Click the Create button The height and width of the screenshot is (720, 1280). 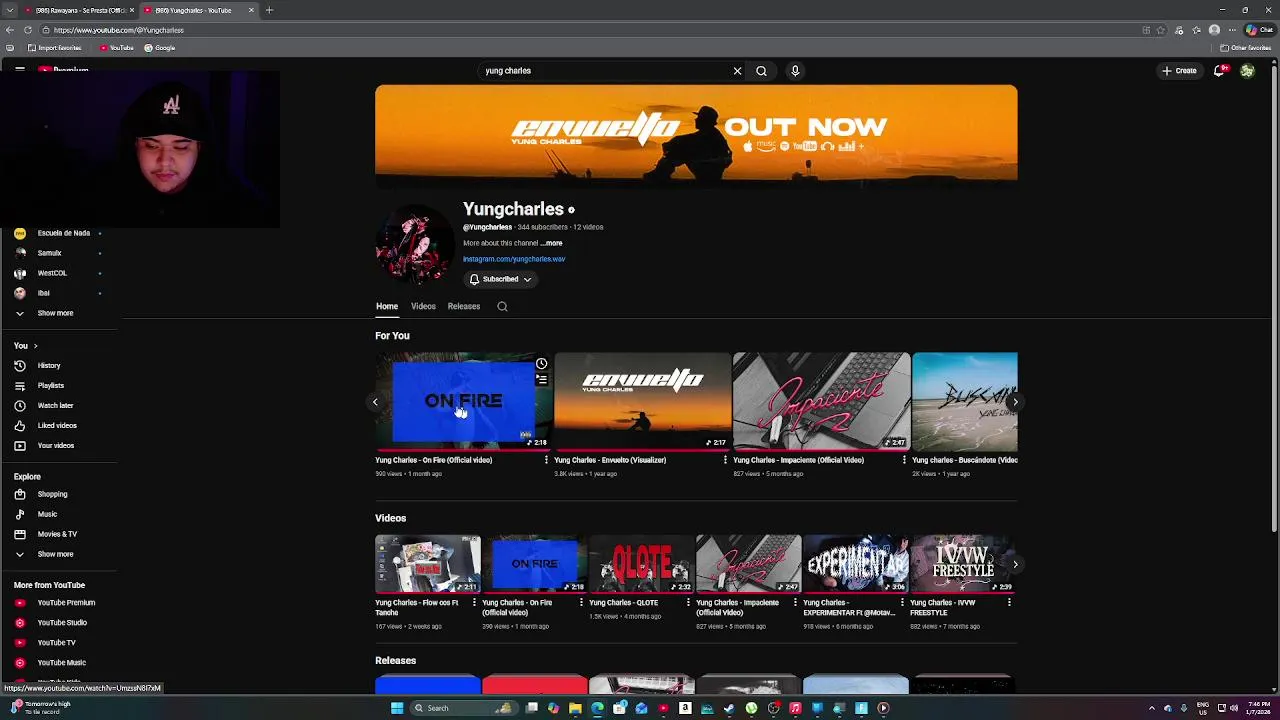pos(1180,71)
